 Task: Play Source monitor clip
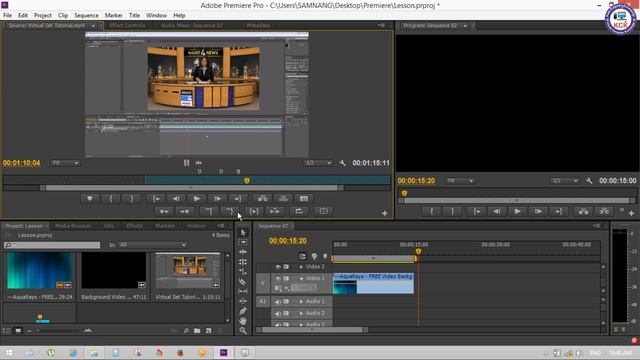point(197,199)
